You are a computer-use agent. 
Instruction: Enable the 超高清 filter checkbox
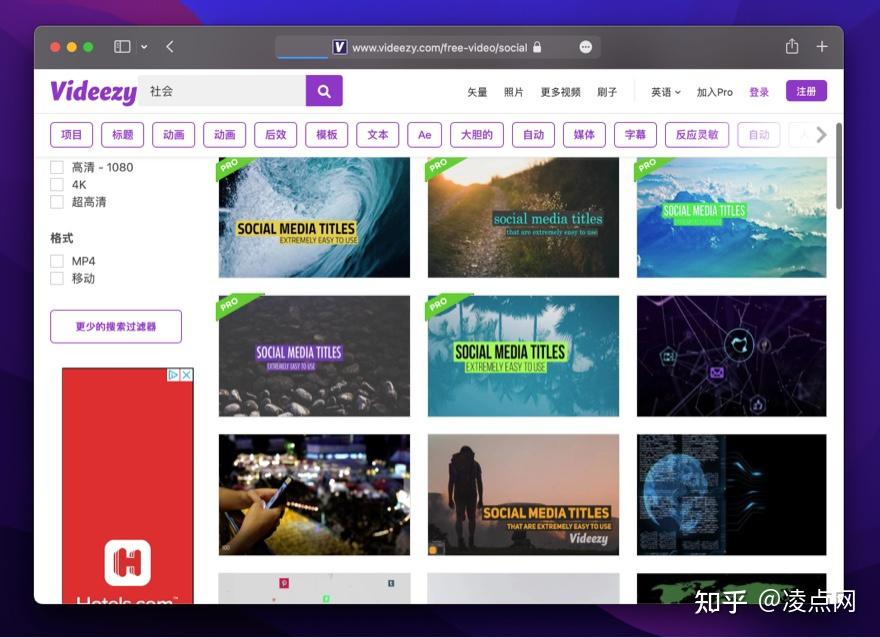tap(57, 202)
